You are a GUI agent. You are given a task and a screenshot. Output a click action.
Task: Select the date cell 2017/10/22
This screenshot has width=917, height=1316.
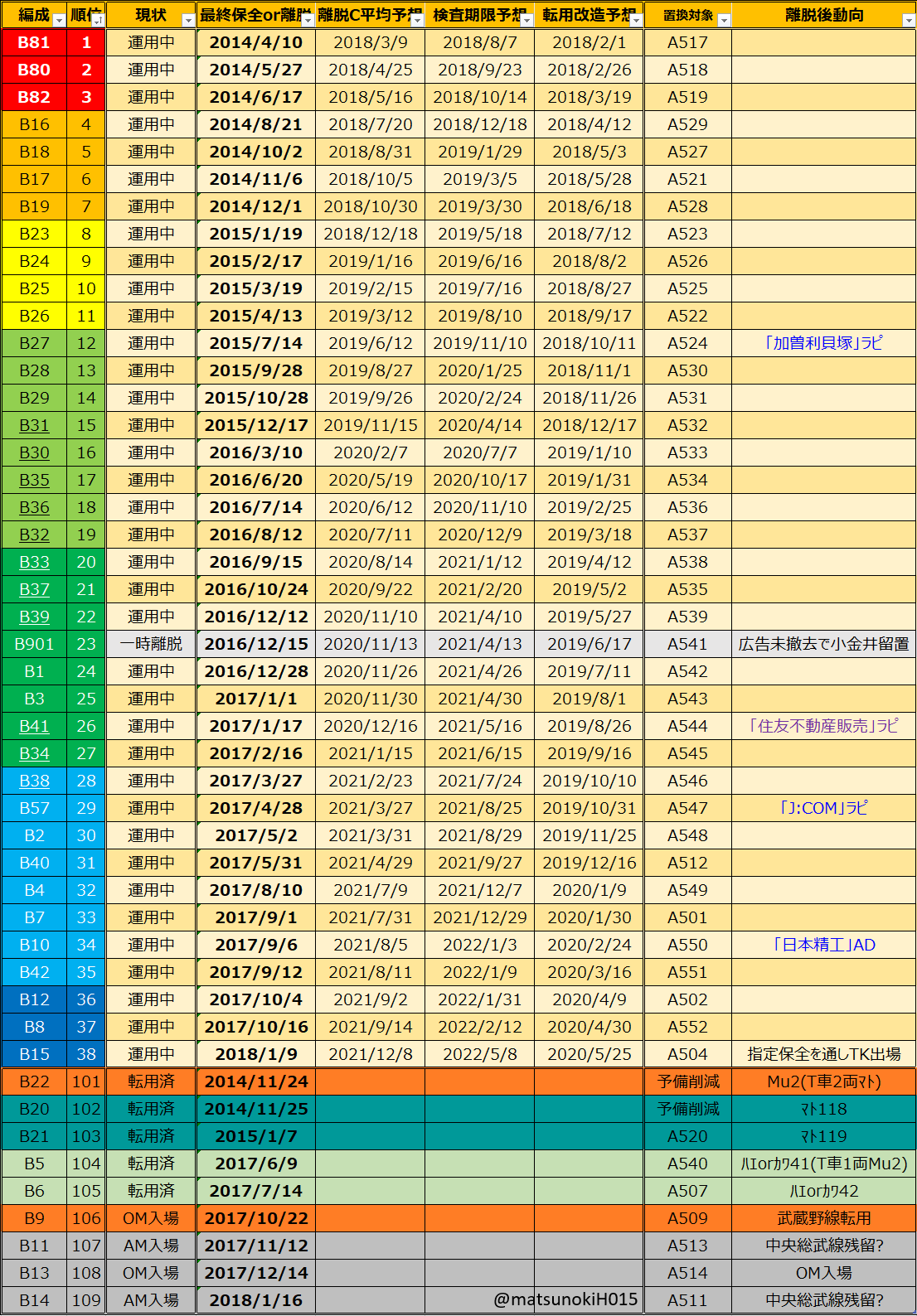click(256, 1218)
